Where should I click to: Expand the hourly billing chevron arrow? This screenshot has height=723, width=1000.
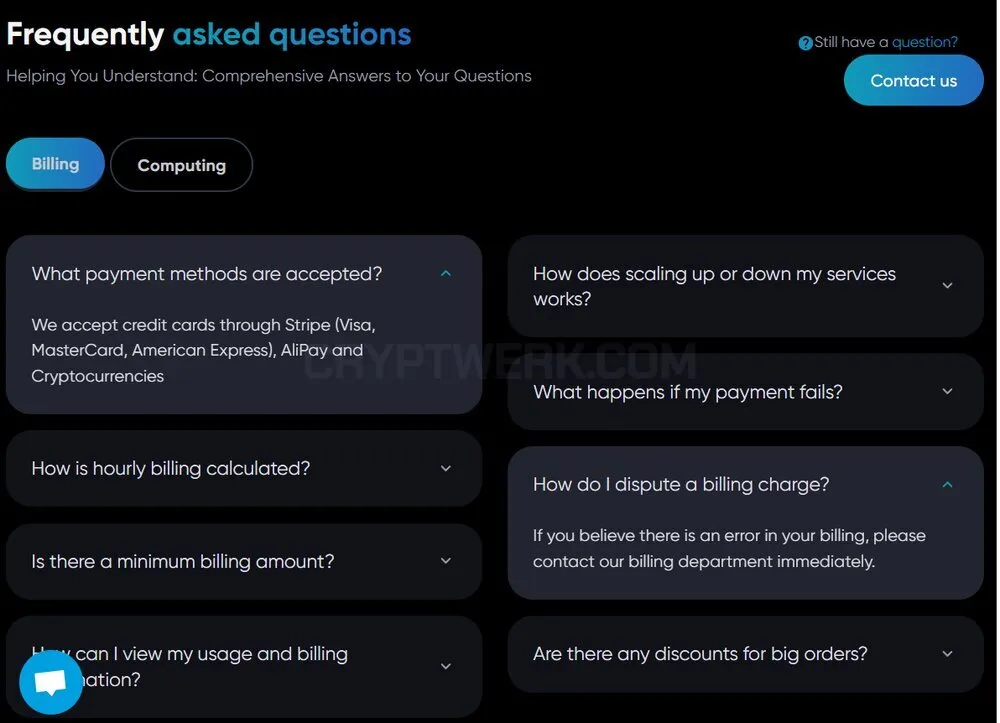[446, 468]
